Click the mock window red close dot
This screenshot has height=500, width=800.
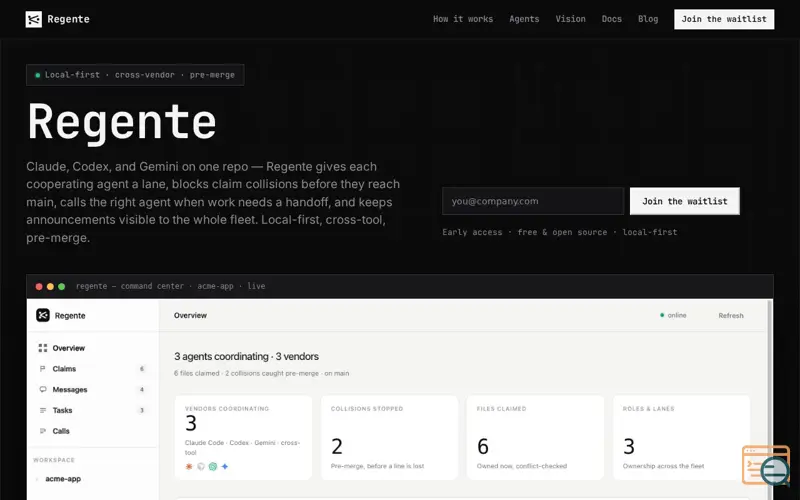(39, 286)
